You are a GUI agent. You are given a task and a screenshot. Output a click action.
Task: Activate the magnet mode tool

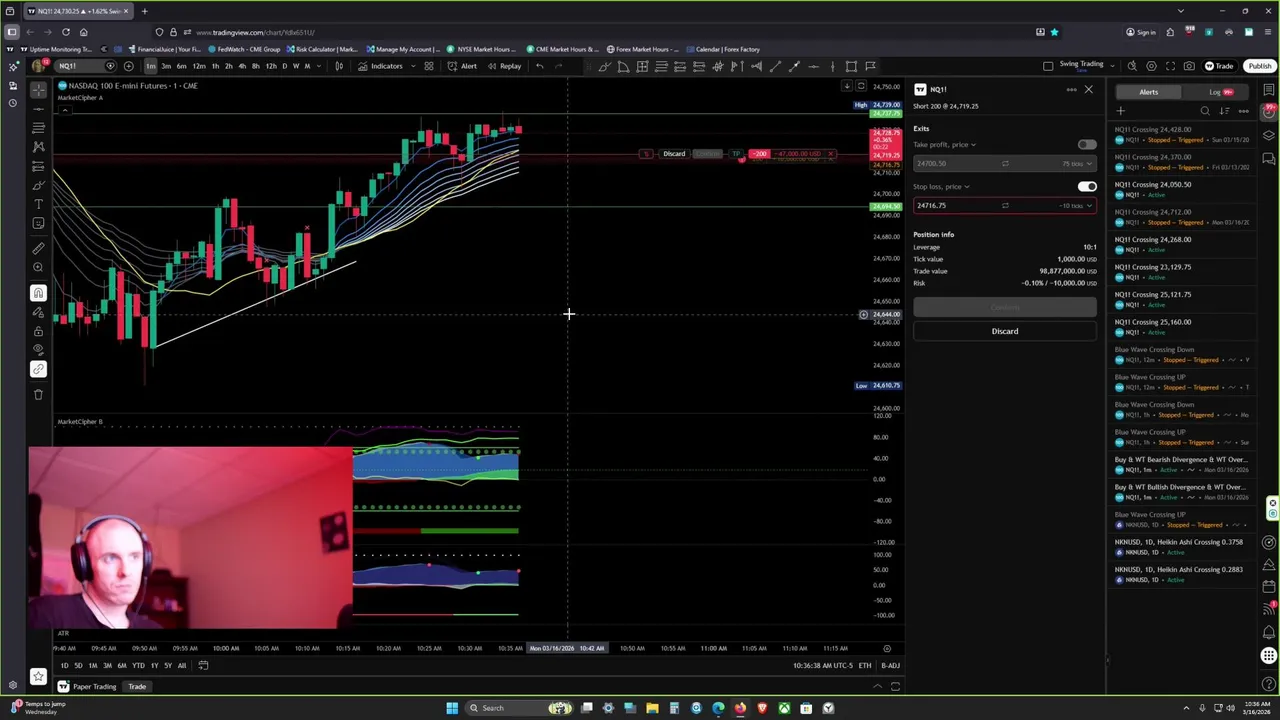38,293
